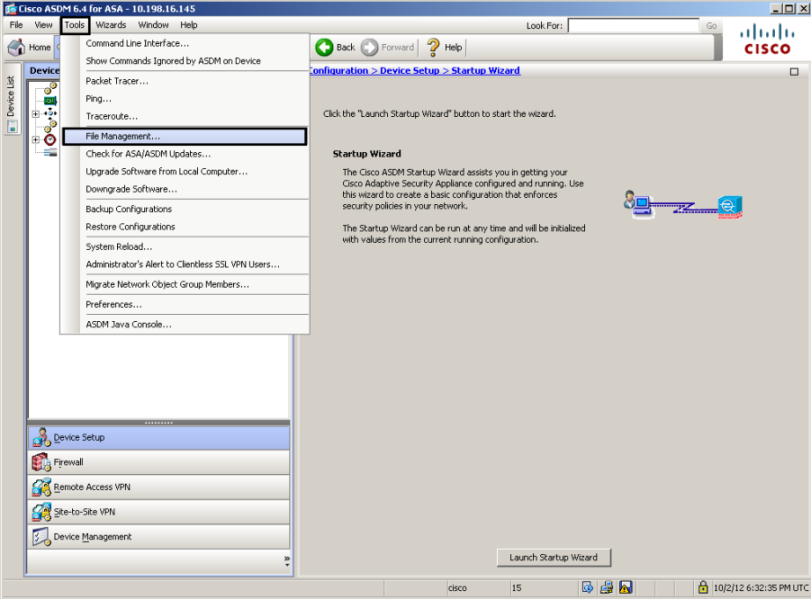Click the icon beneath the Device List label
The width and height of the screenshot is (811, 599).
(x=12, y=126)
